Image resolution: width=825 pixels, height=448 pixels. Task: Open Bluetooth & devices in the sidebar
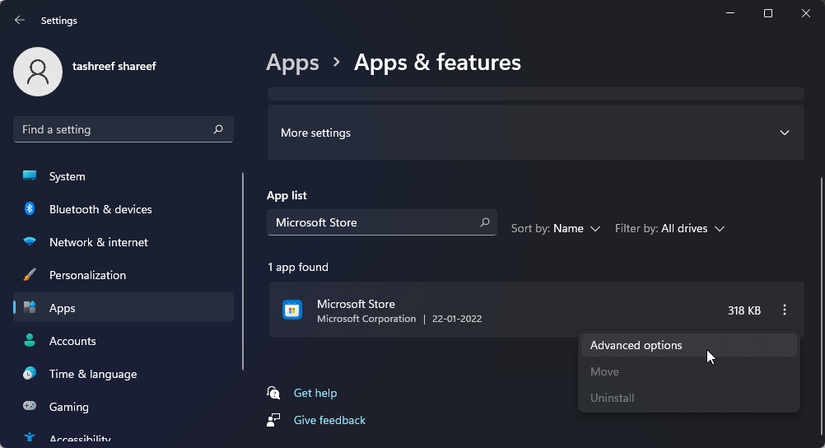pyautogui.click(x=123, y=209)
